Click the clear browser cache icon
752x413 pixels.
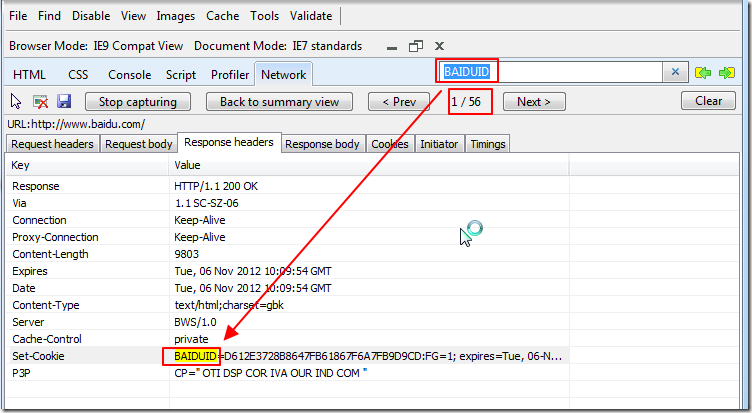pyautogui.click(x=40, y=102)
